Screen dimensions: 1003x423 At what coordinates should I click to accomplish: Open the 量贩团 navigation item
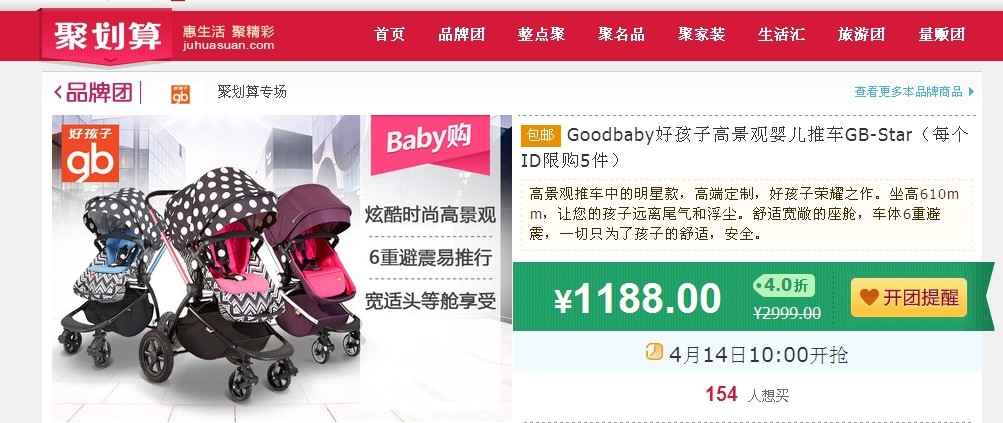coord(942,35)
